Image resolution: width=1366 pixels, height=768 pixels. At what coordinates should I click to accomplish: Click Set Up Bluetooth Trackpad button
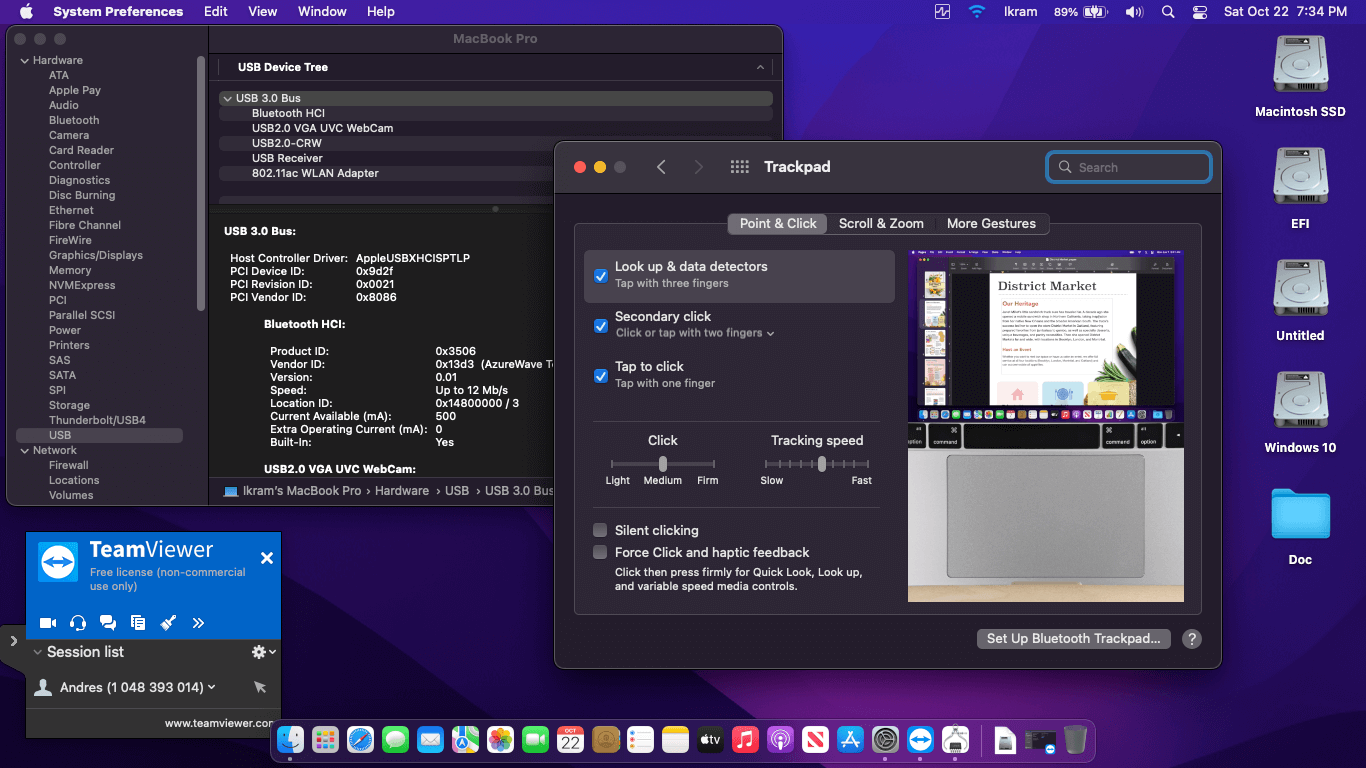(1073, 639)
